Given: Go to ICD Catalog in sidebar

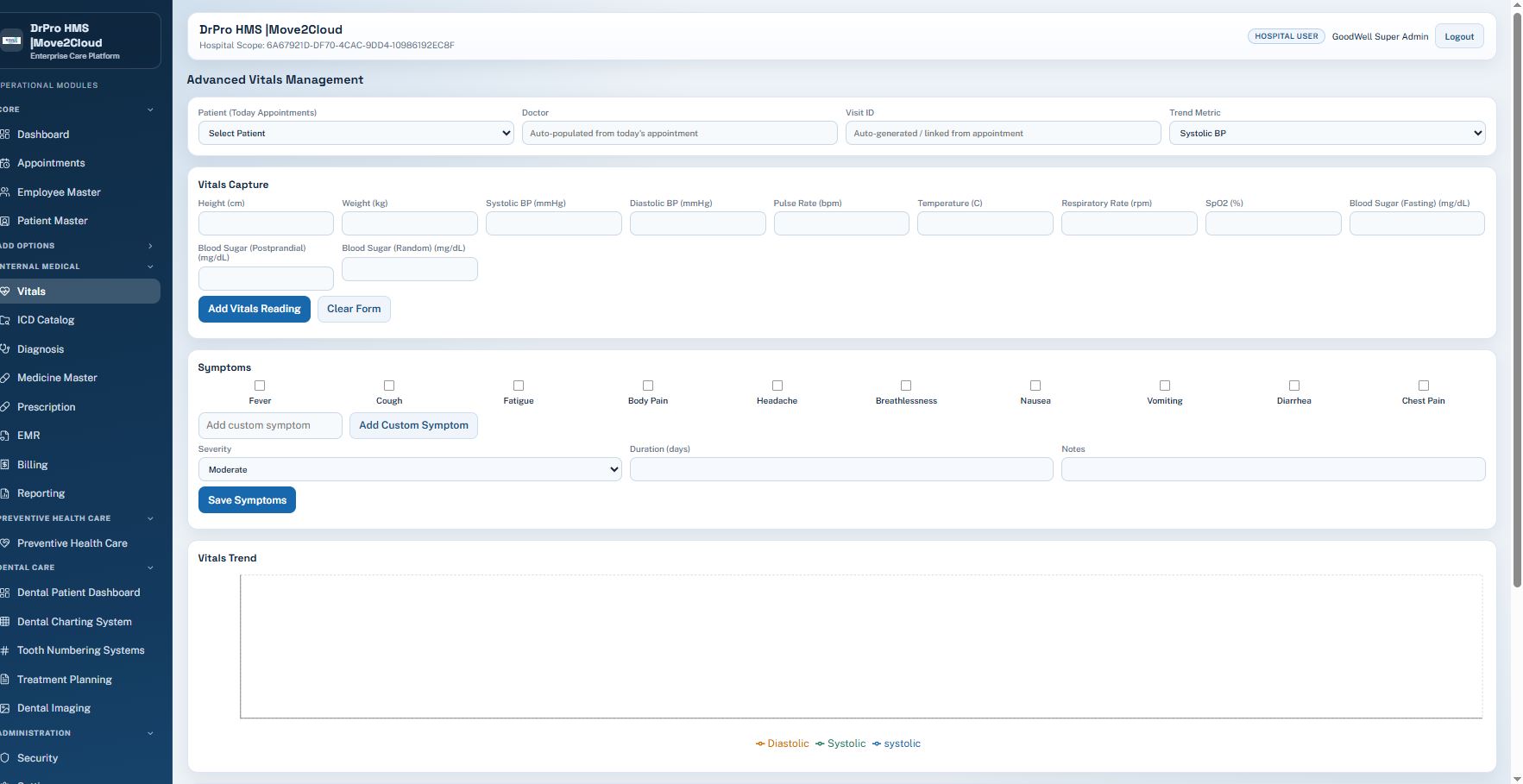Looking at the screenshot, I should (x=46, y=320).
